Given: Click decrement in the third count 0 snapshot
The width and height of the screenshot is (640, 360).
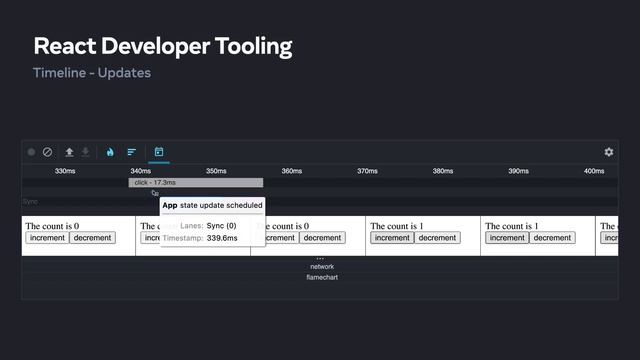Looking at the screenshot, I should [x=322, y=238].
